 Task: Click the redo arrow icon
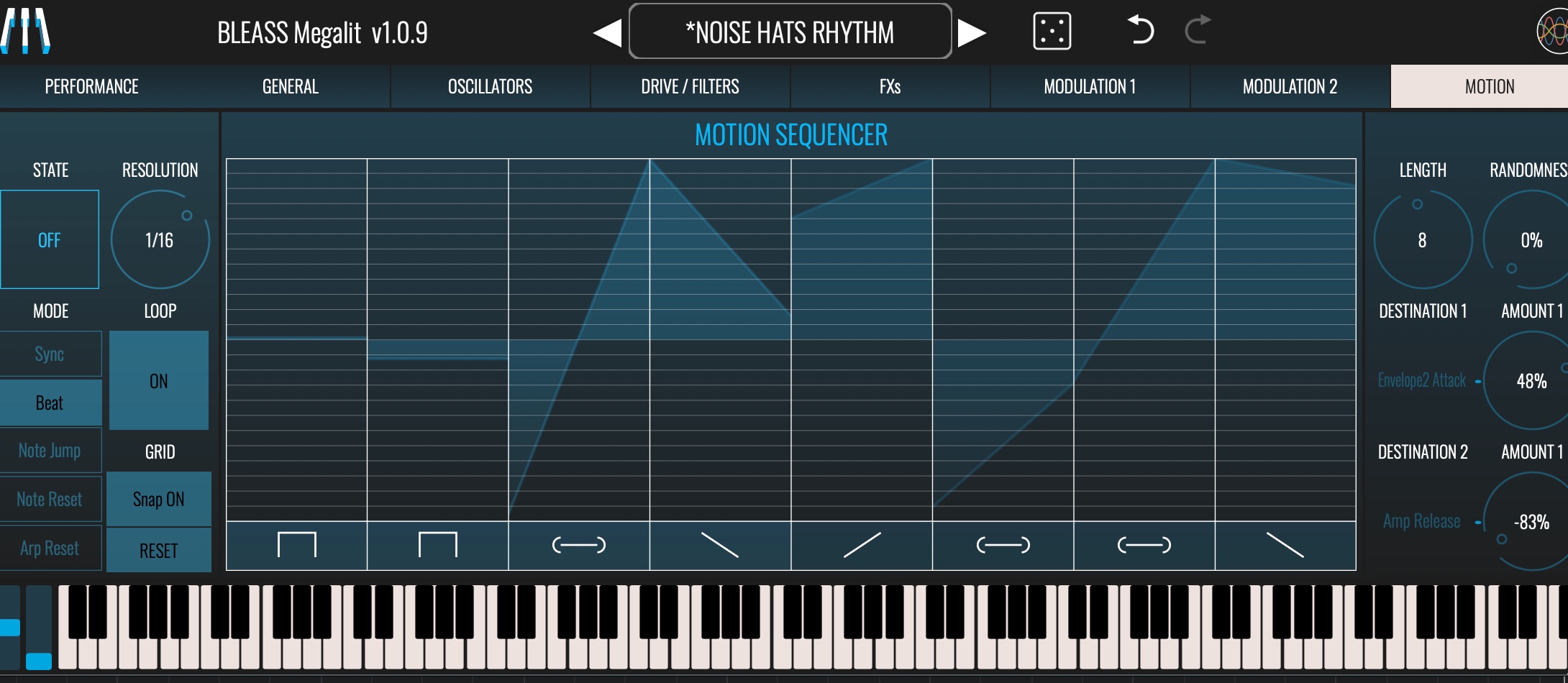click(x=1198, y=31)
